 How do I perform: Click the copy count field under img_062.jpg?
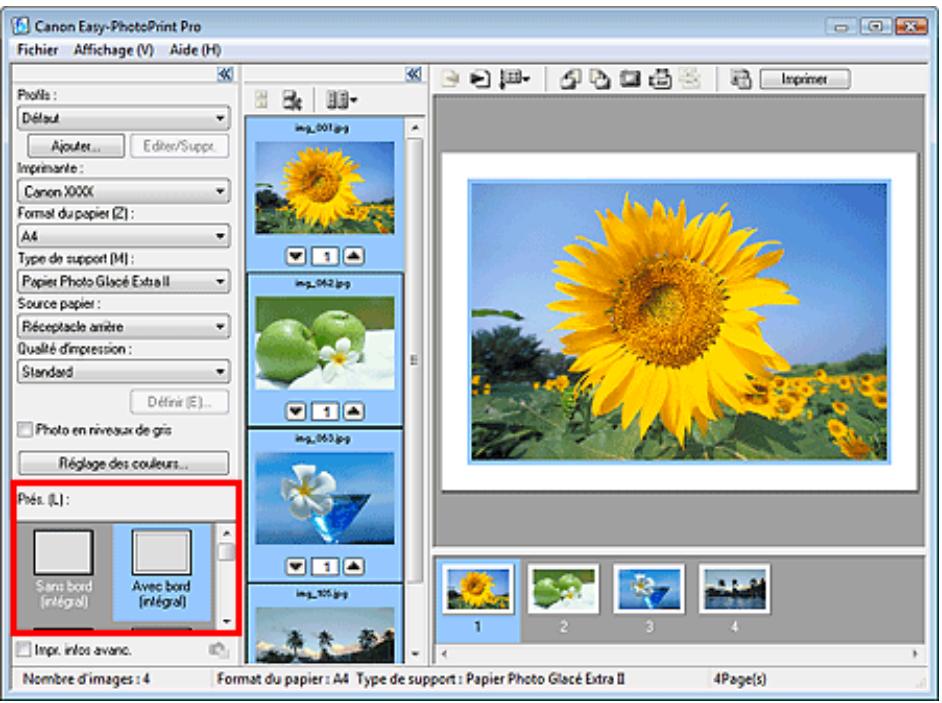point(325,412)
